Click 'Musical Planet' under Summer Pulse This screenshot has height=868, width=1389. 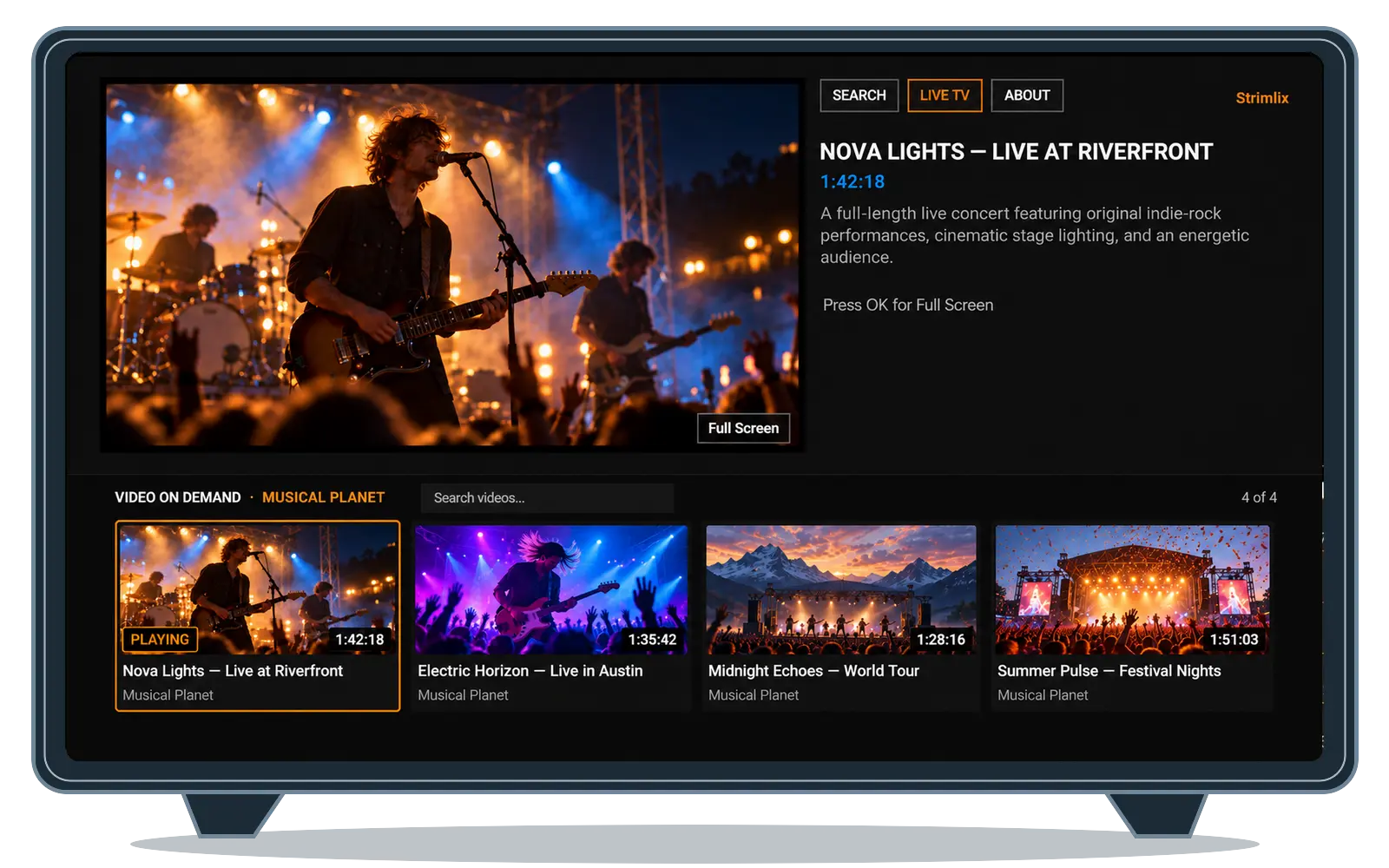(1043, 695)
